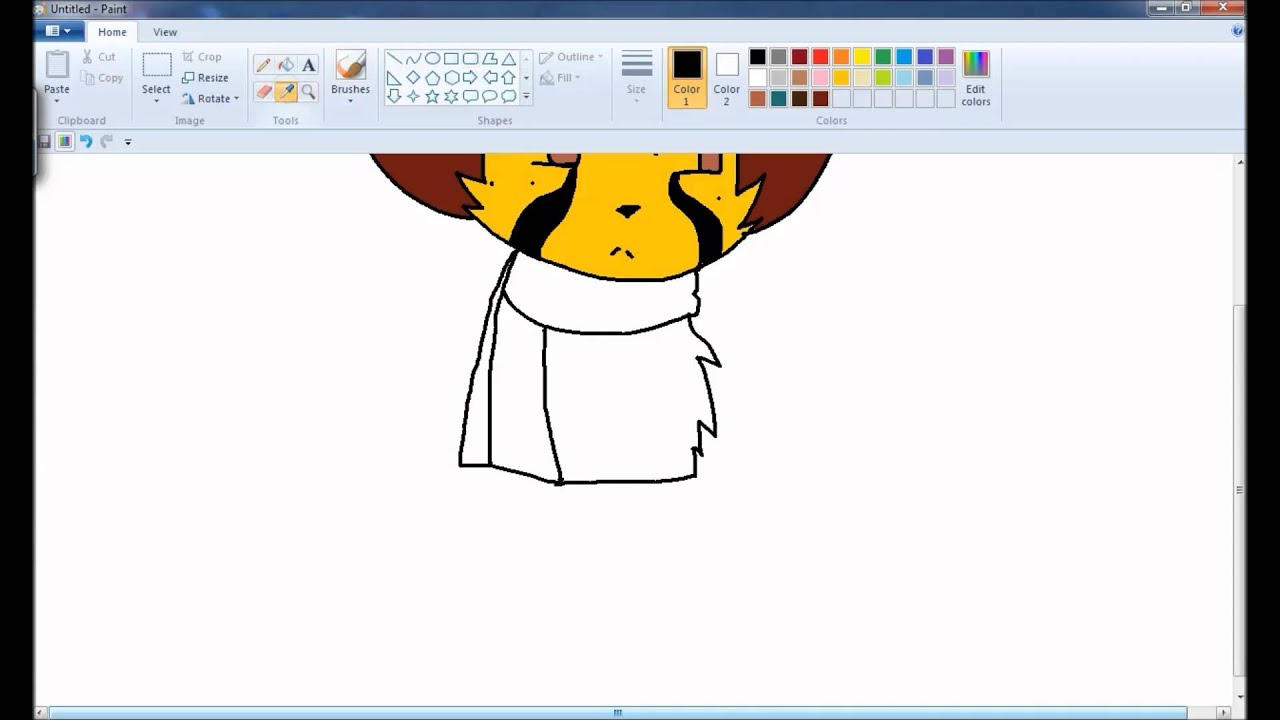
Task: Click the Cut button
Action: pos(99,57)
